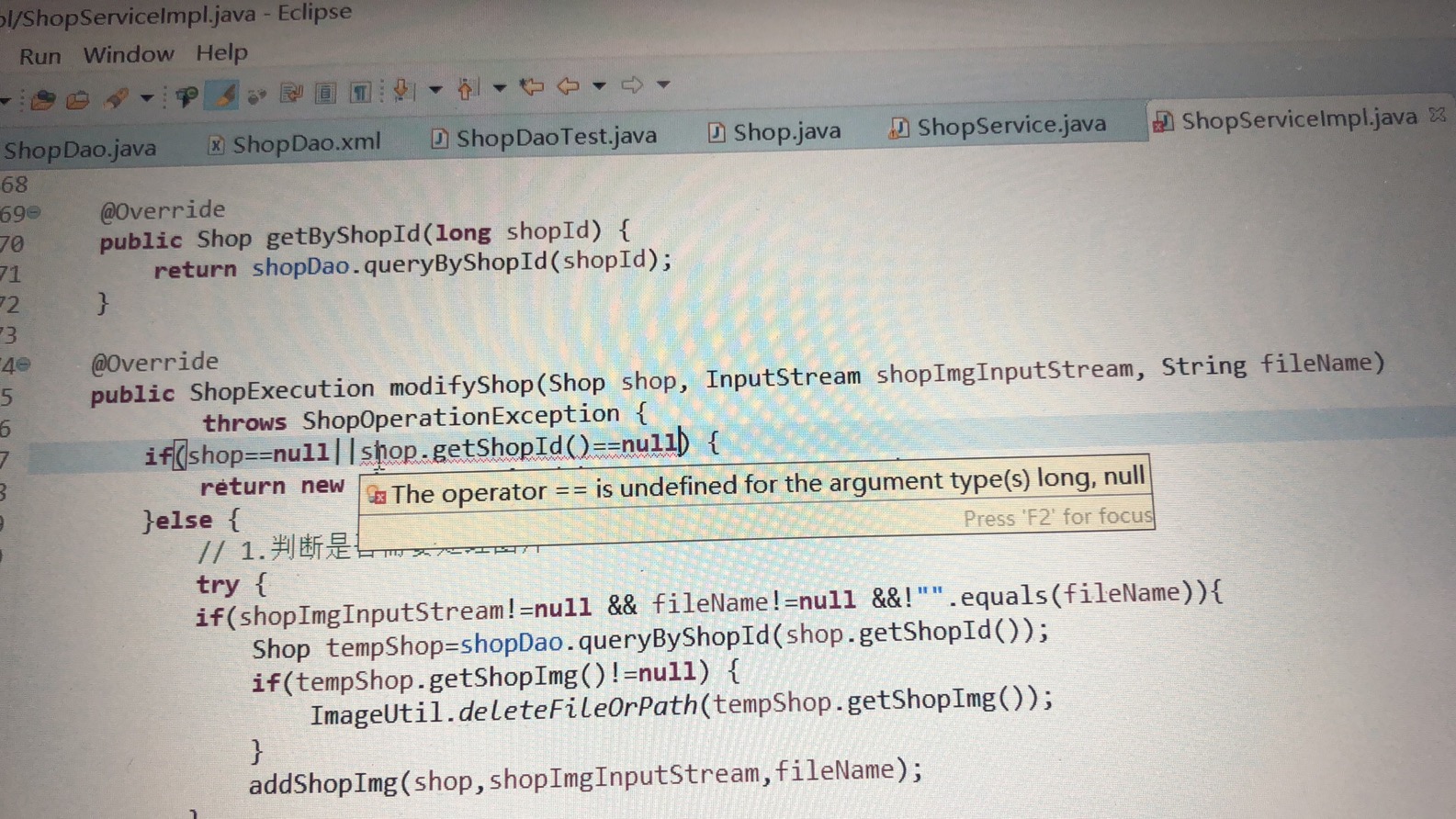Open the Search icon dropdown arrow
1456x819 pixels.
[x=146, y=97]
